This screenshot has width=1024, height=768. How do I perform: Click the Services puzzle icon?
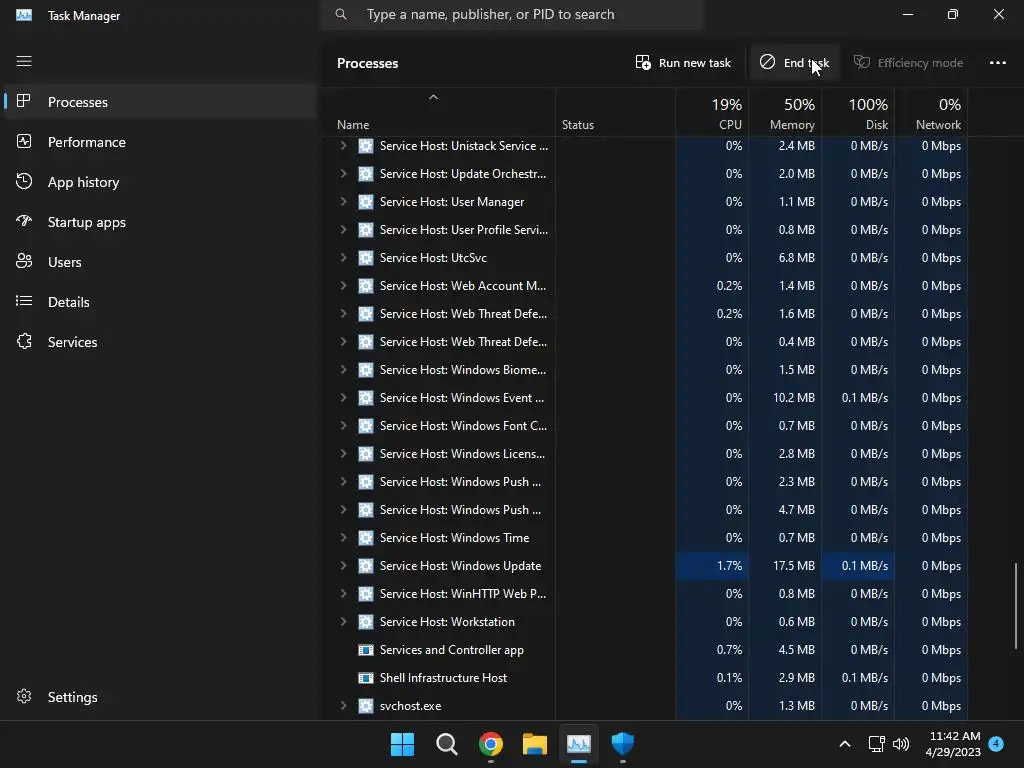(x=24, y=341)
